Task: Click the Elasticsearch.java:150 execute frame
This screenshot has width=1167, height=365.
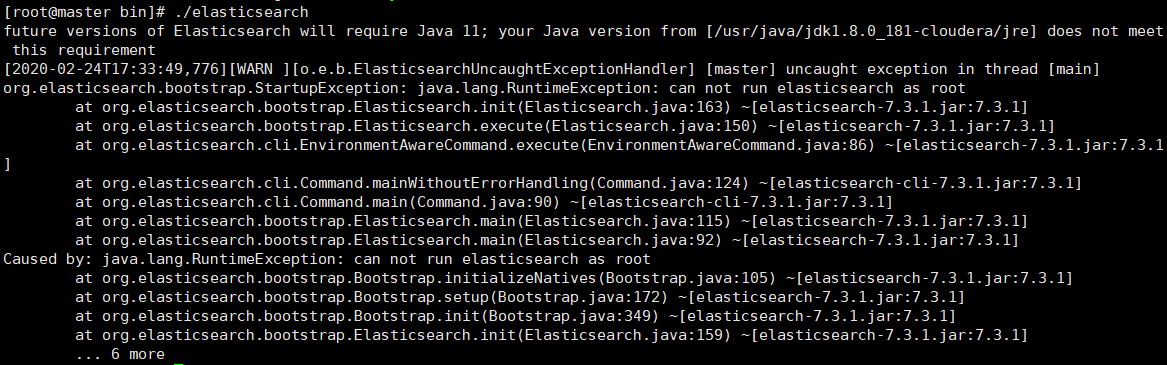Action: tap(565, 126)
